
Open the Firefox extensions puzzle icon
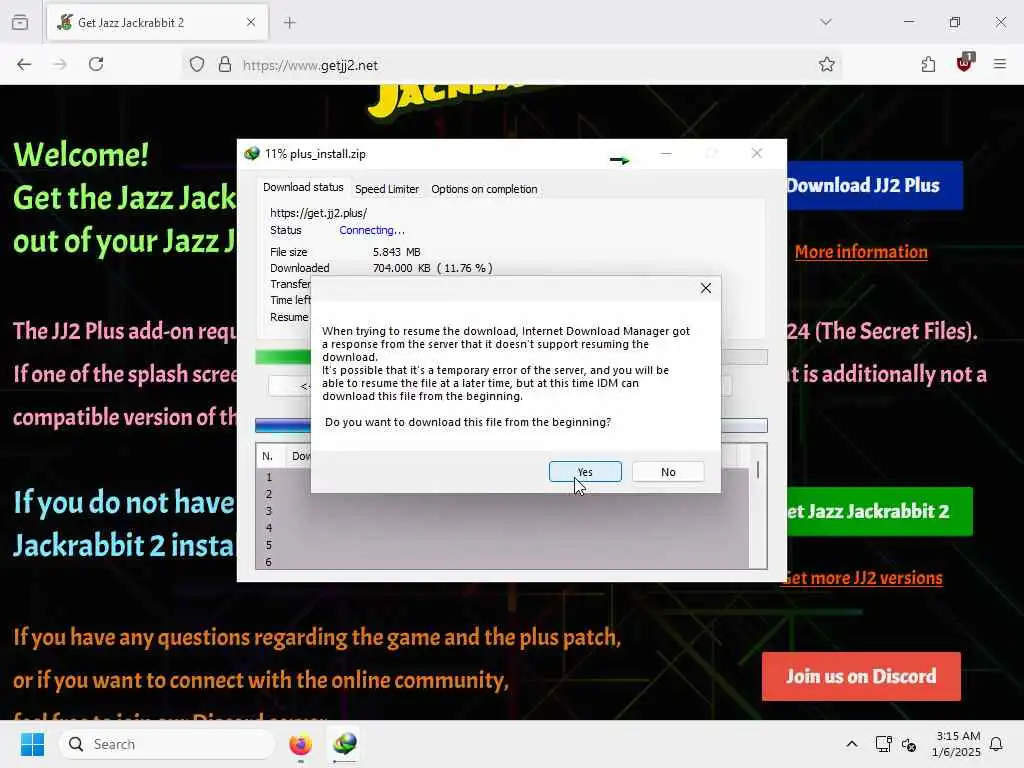click(928, 64)
